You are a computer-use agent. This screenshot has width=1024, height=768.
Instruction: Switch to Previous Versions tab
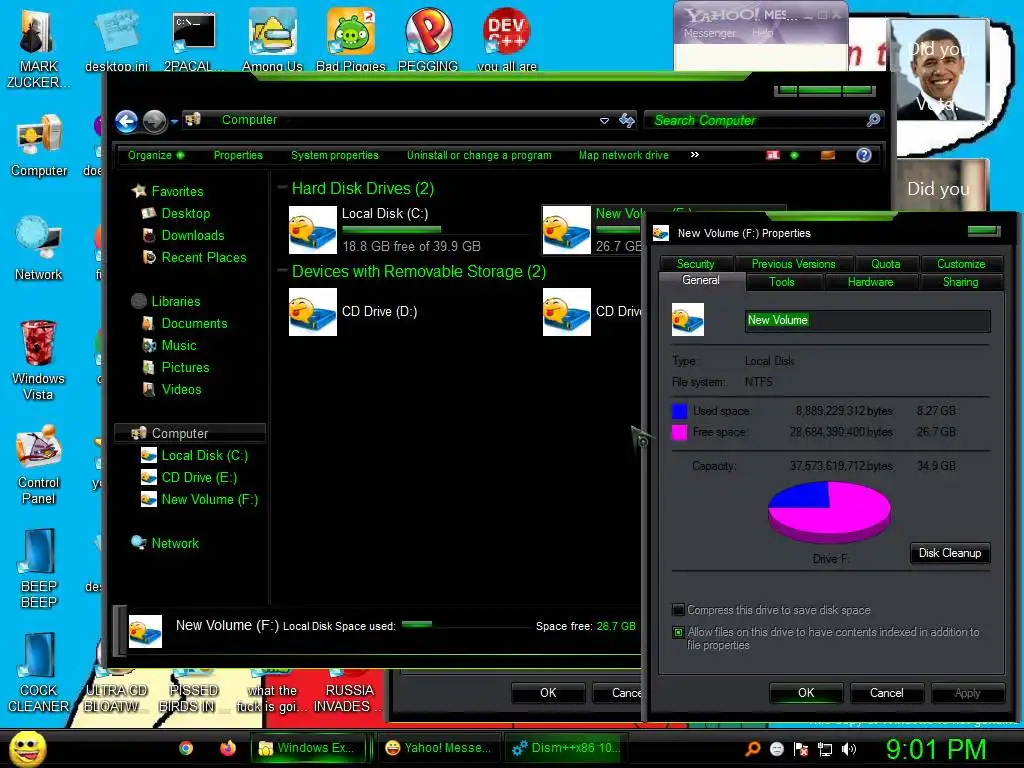pyautogui.click(x=793, y=264)
